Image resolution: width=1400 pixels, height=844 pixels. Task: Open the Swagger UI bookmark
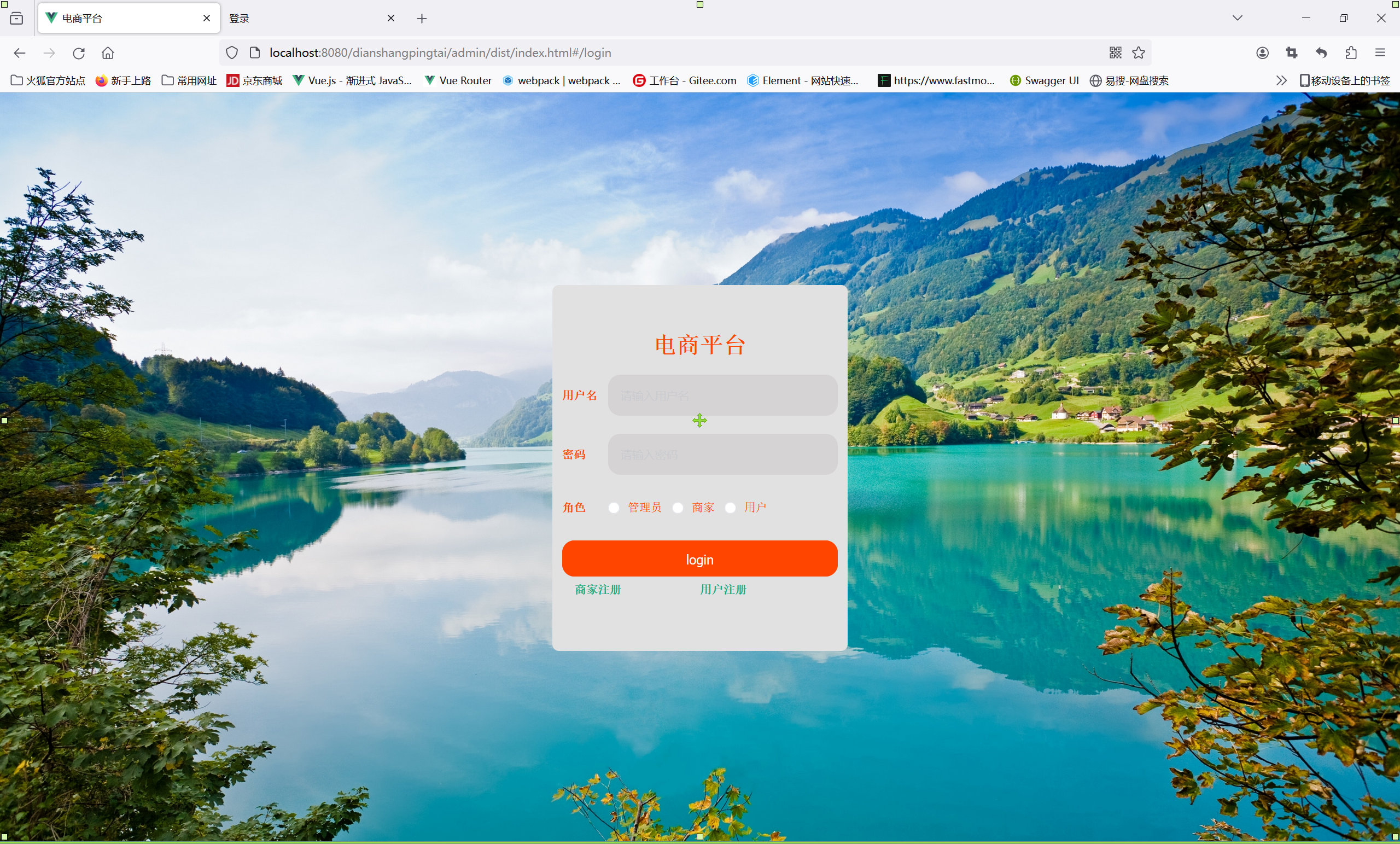click(x=1045, y=81)
